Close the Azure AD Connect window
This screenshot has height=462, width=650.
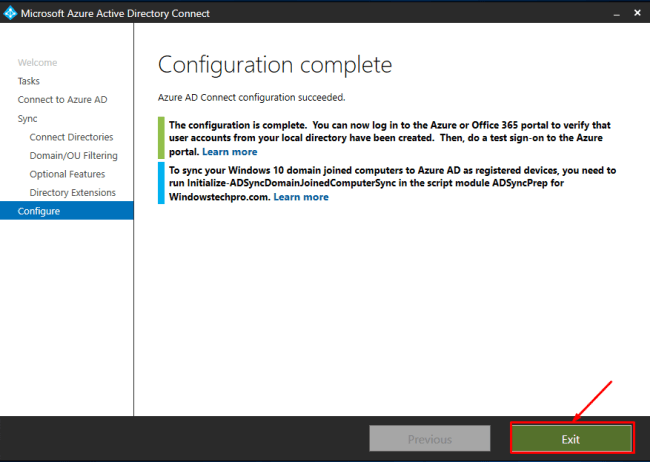coord(638,13)
